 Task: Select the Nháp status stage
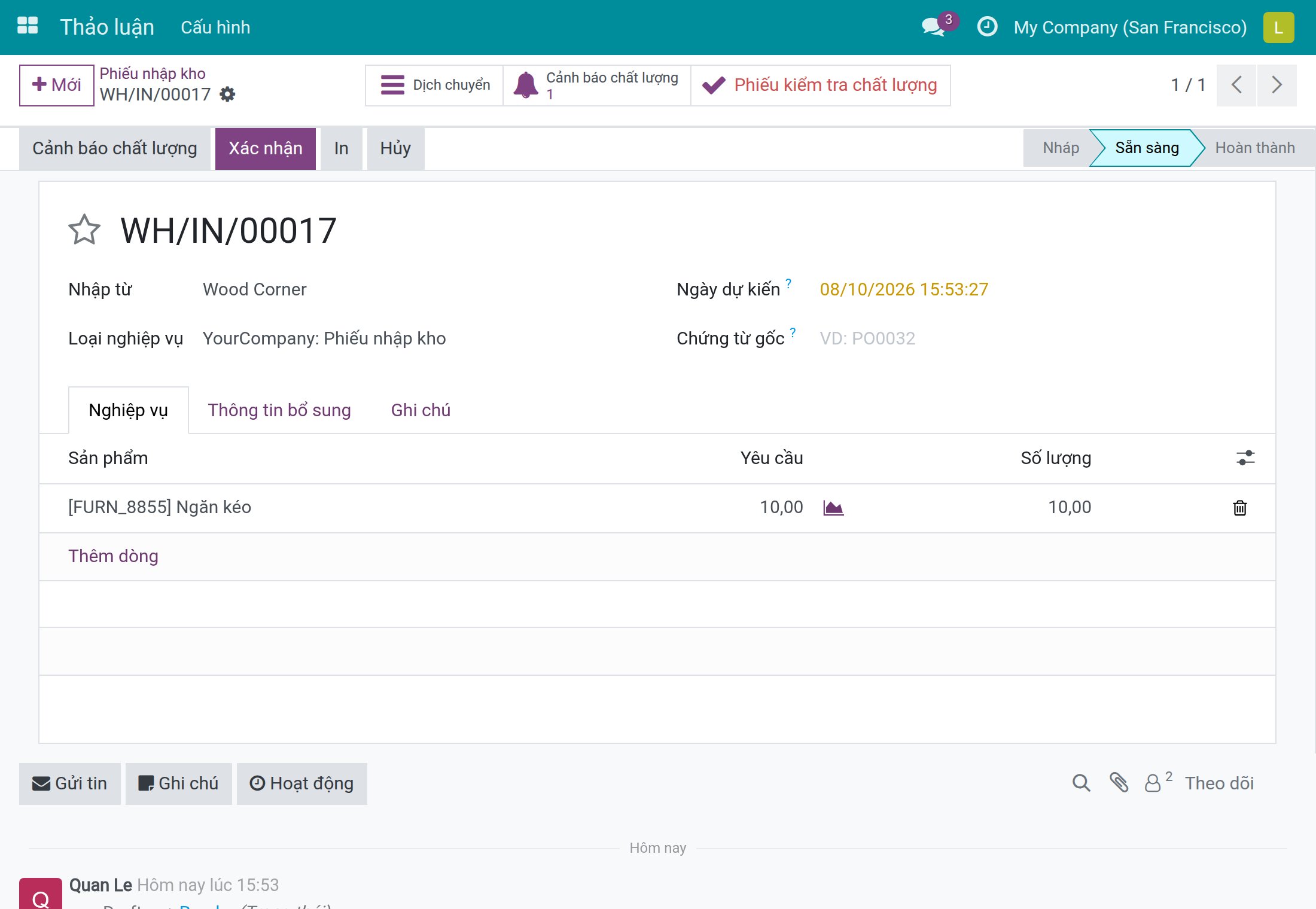point(1060,148)
